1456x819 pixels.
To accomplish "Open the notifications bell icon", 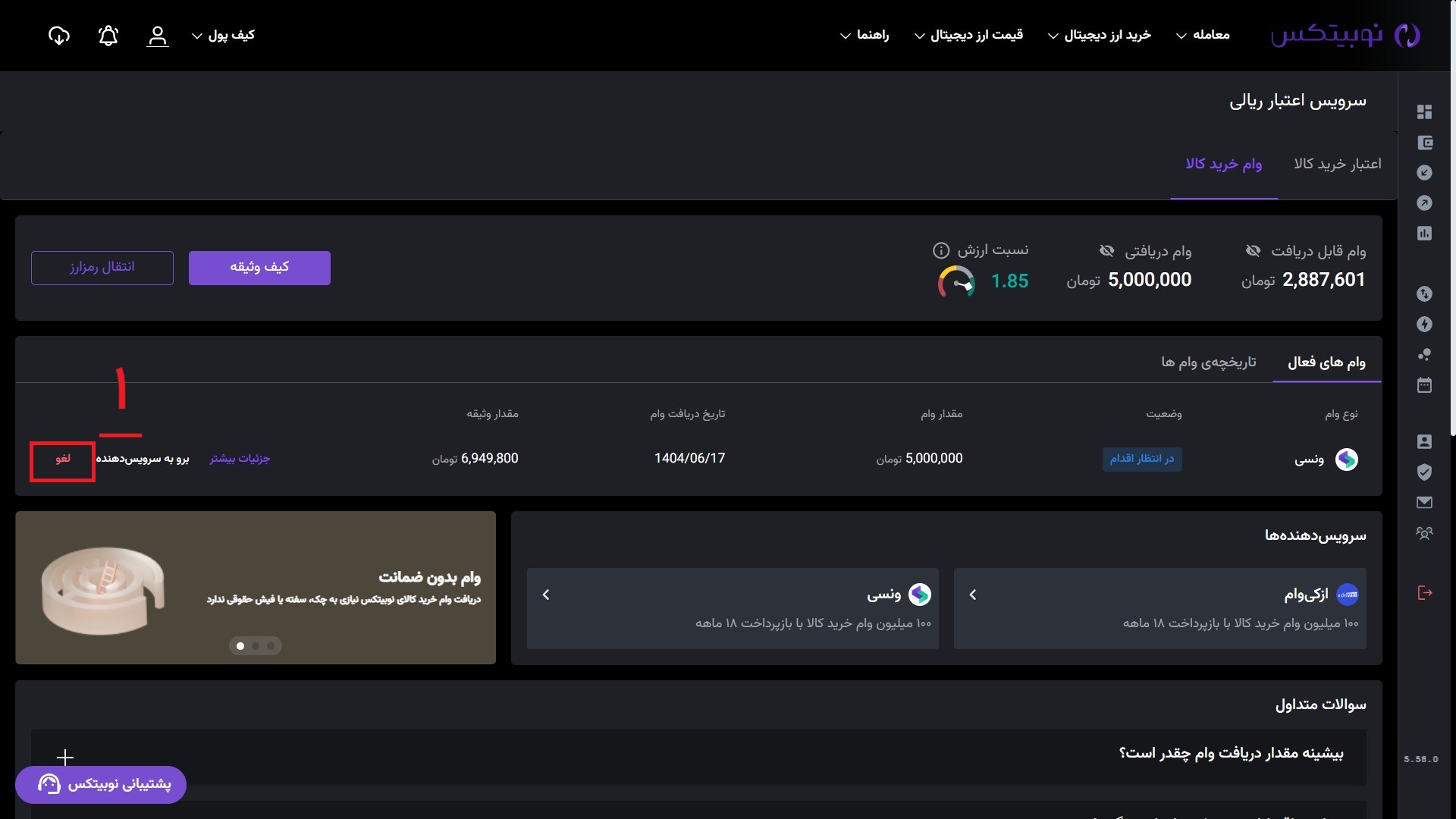I will pyautogui.click(x=108, y=36).
